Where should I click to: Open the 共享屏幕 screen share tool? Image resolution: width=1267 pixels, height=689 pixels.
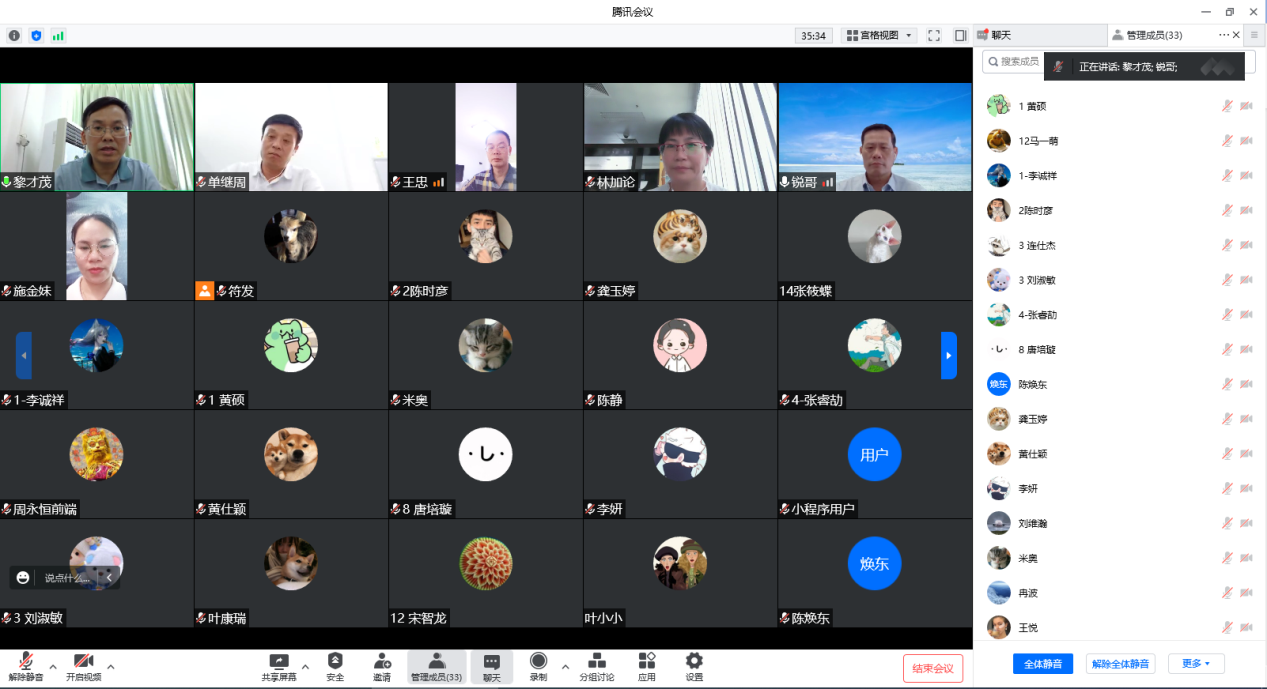coord(279,667)
